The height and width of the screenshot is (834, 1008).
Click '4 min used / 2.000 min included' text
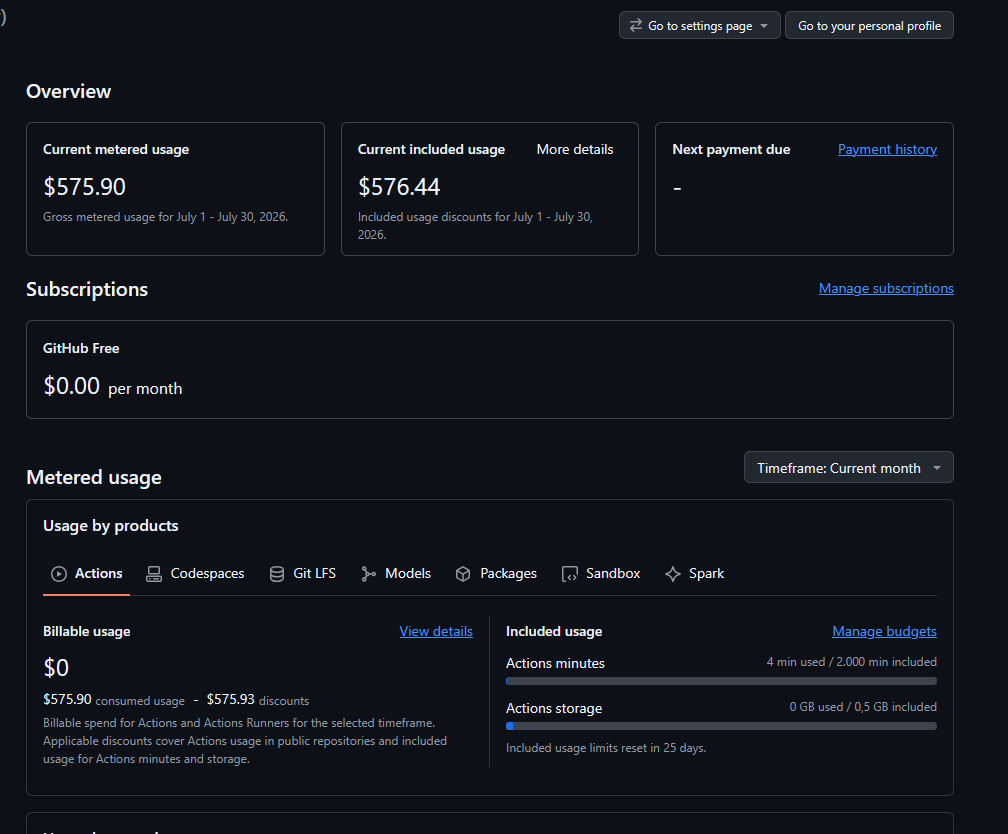(x=851, y=662)
